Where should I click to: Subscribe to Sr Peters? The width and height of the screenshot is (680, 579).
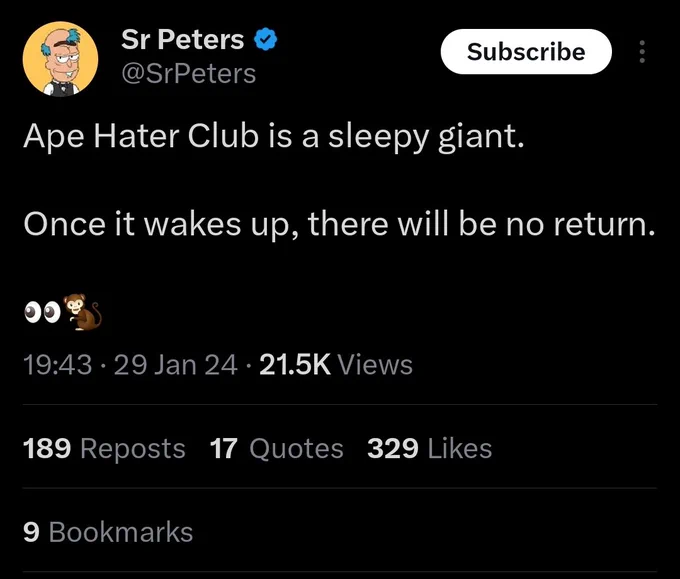[526, 52]
